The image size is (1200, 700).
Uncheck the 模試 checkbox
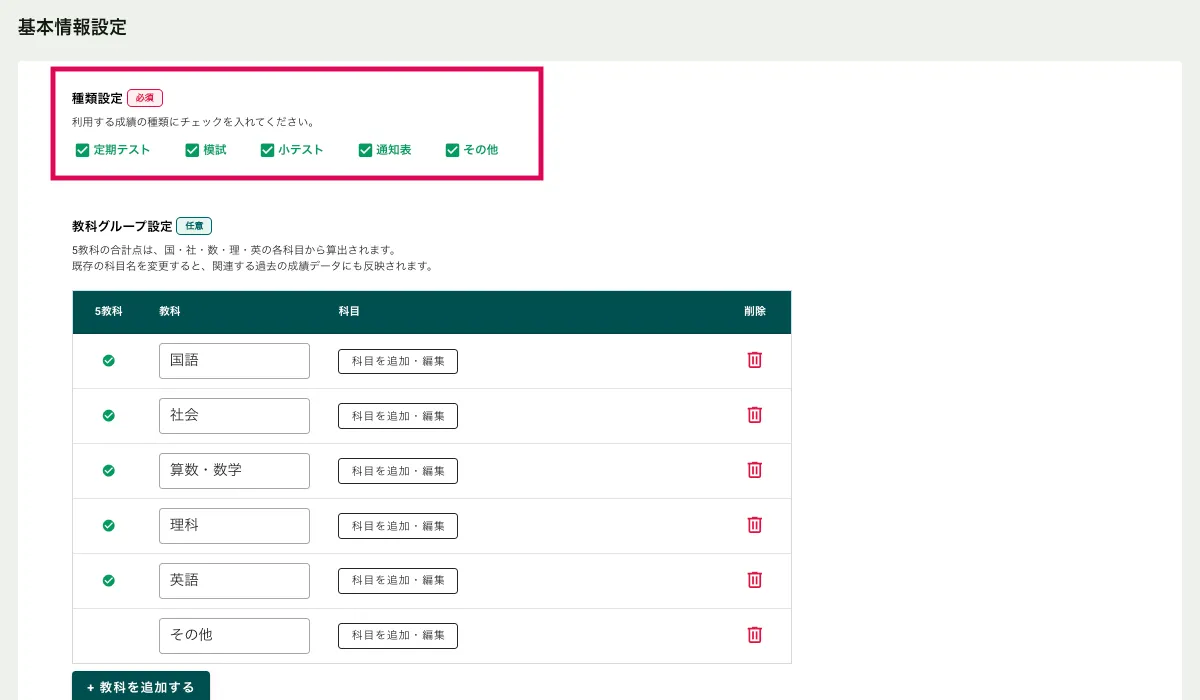(x=192, y=150)
